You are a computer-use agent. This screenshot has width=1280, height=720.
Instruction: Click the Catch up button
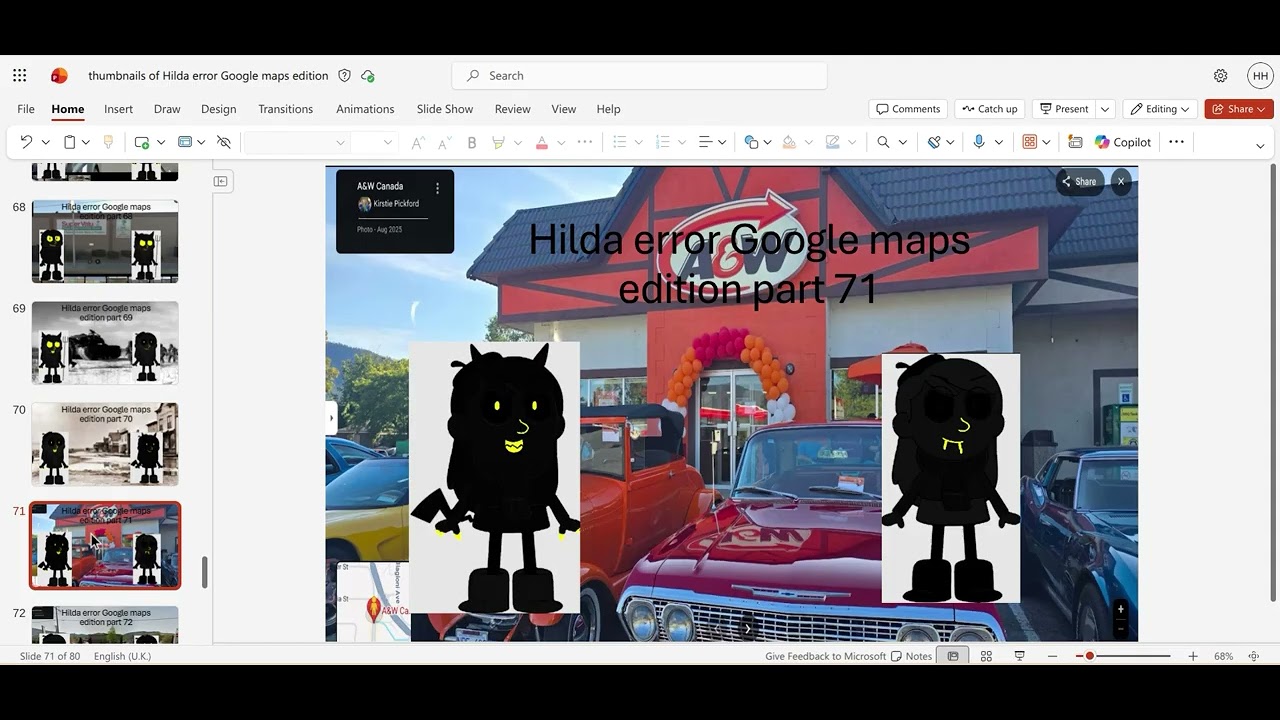989,109
